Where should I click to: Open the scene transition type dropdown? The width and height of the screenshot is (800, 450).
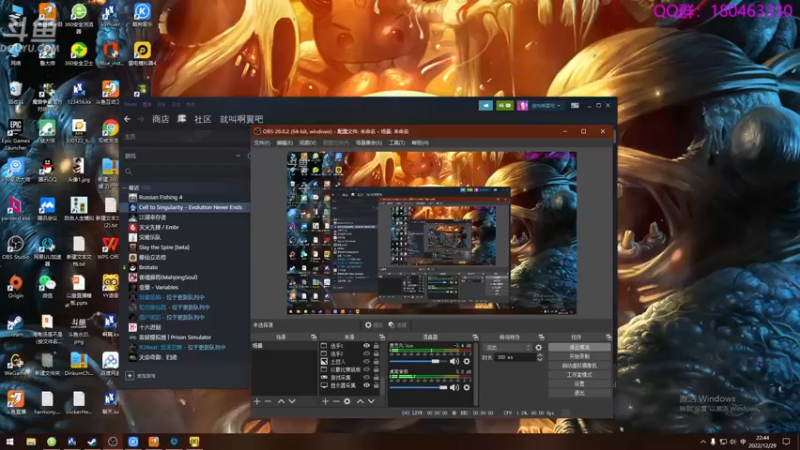[x=508, y=347]
